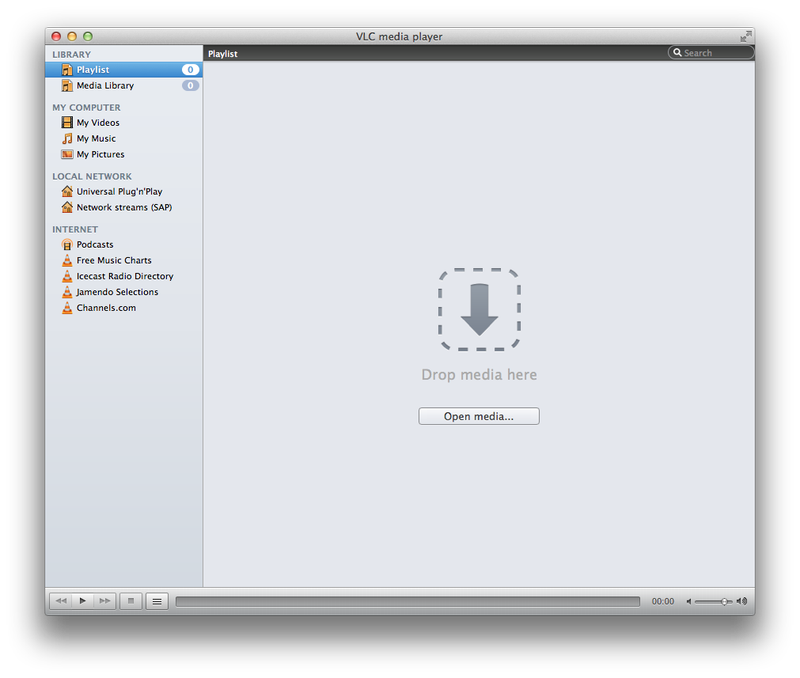Image resolution: width=800 pixels, height=678 pixels.
Task: Close the VLC window with red button
Action: pyautogui.click(x=56, y=36)
